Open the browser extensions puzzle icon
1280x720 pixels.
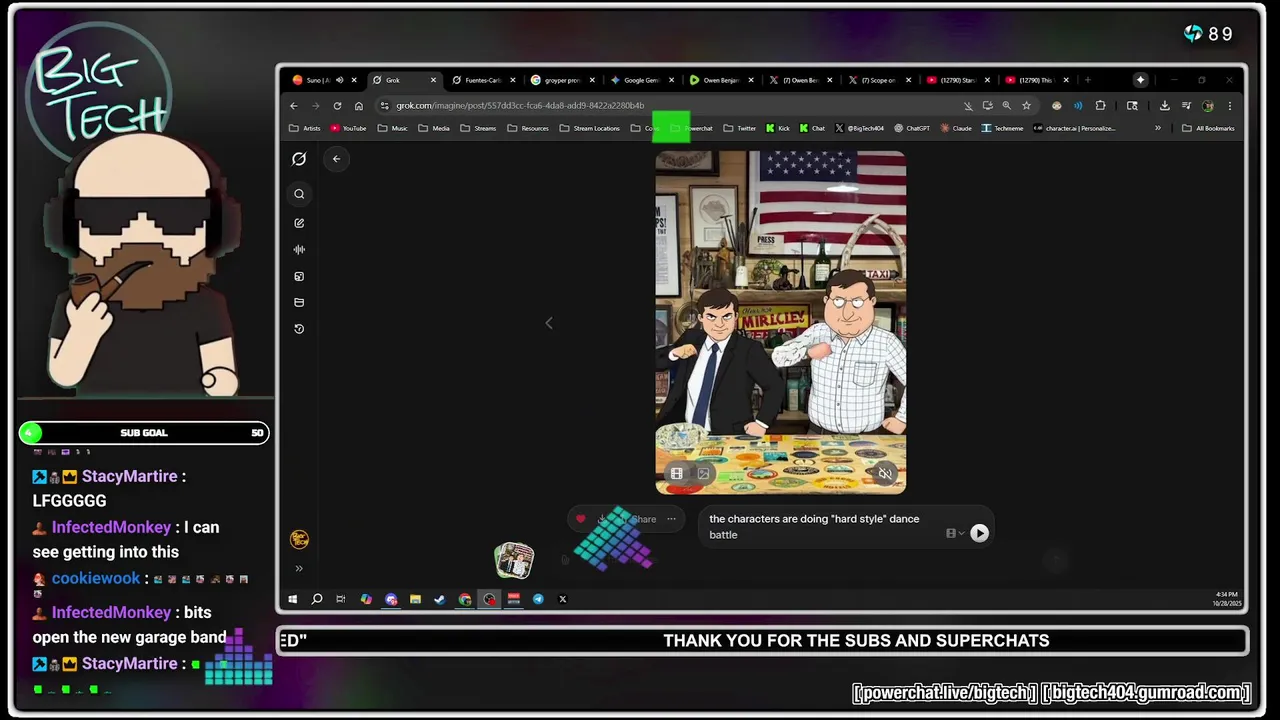[1101, 106]
